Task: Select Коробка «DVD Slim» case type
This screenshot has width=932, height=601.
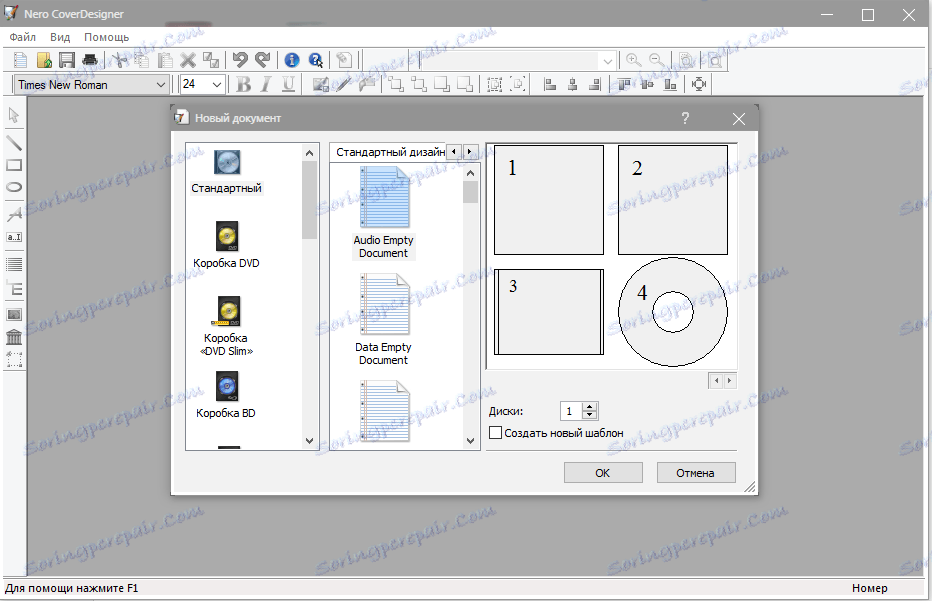Action: (x=226, y=326)
